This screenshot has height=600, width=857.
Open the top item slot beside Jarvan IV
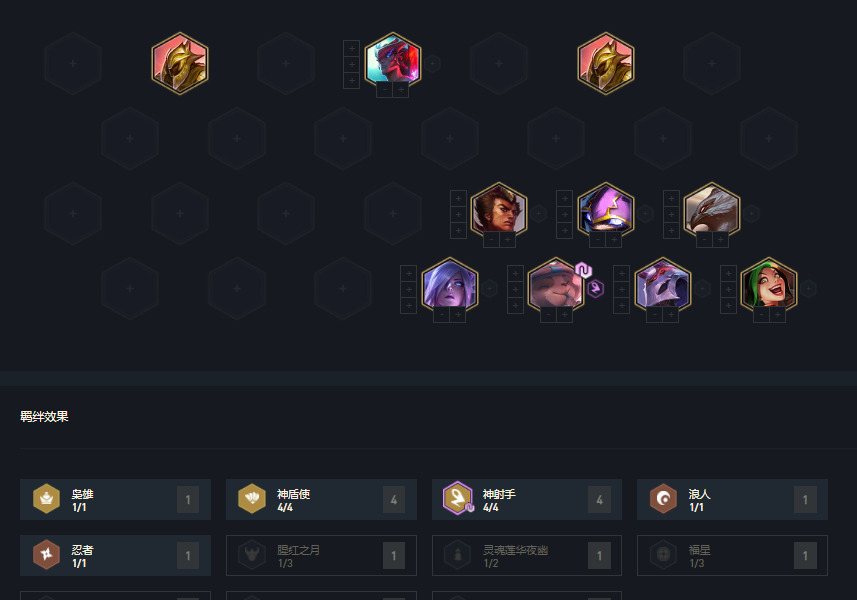click(x=458, y=198)
